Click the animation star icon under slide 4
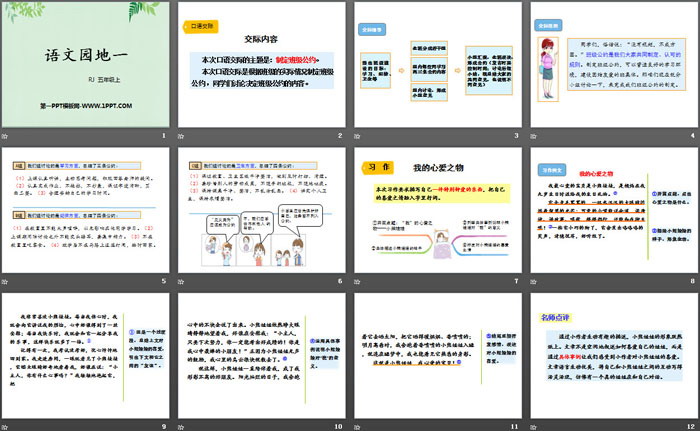 pyautogui.click(x=533, y=136)
